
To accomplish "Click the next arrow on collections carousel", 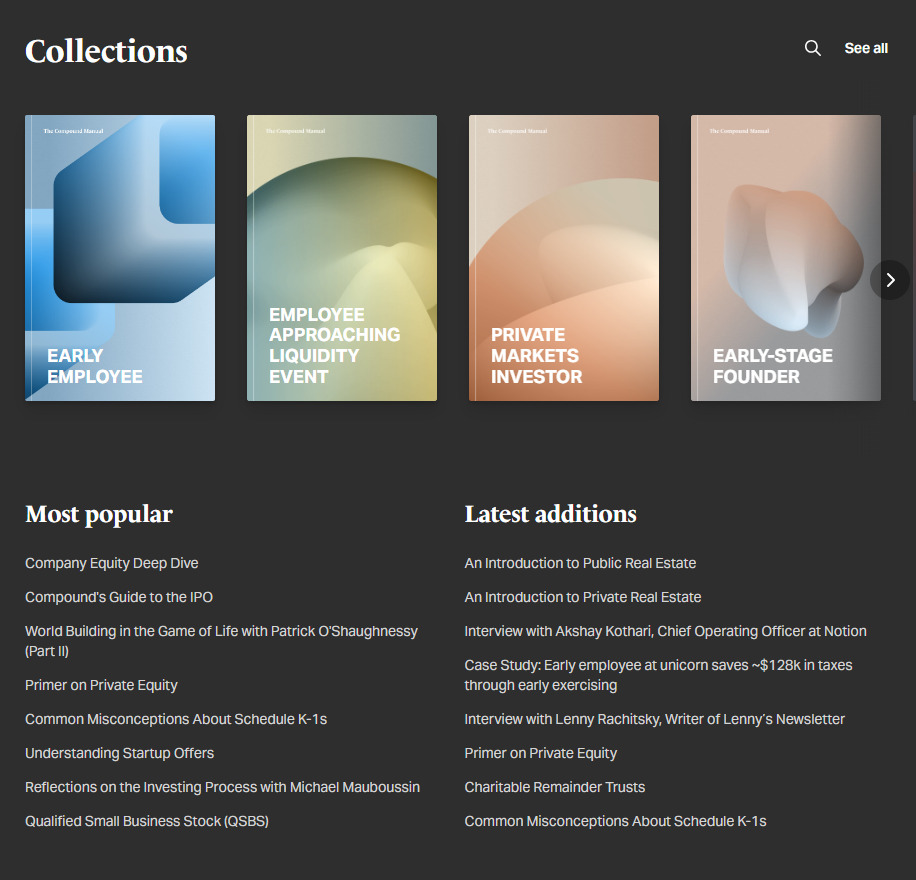I will [x=889, y=280].
